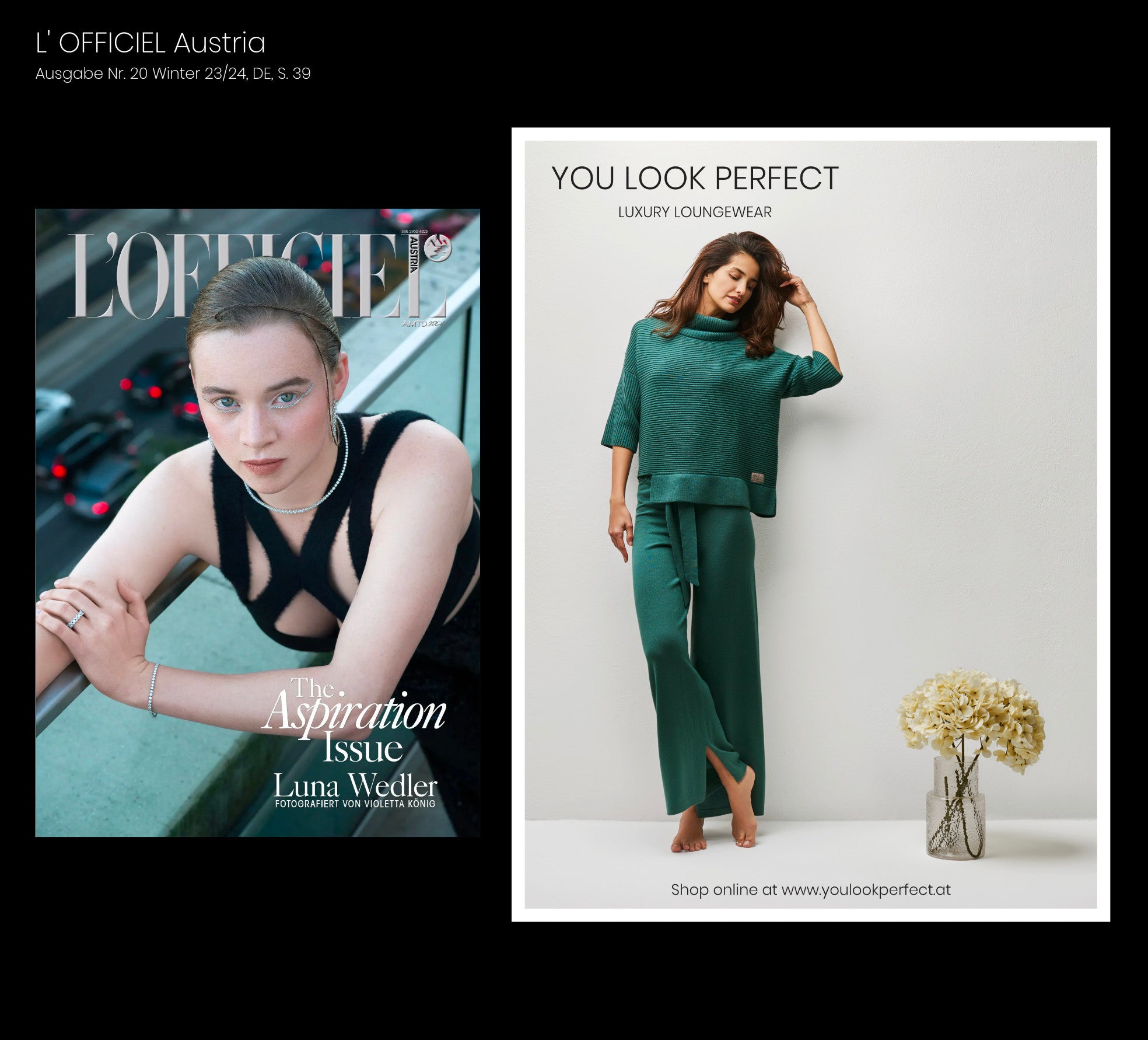Click the YOU LOOK PERFECT ad headline
The width and height of the screenshot is (1148, 1040).
[695, 178]
